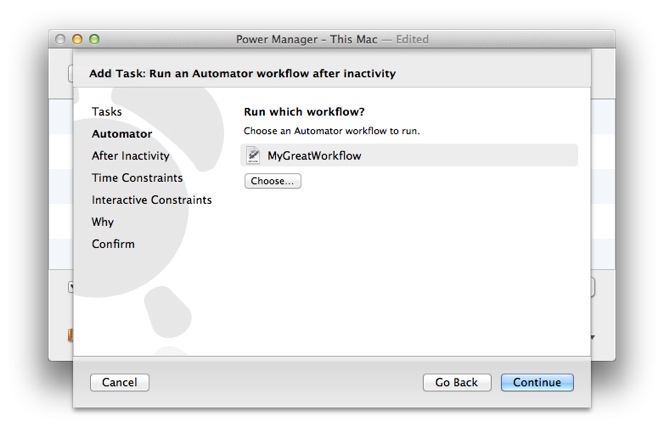The image size is (664, 428).
Task: Cancel the Add Task dialog
Action: point(119,382)
